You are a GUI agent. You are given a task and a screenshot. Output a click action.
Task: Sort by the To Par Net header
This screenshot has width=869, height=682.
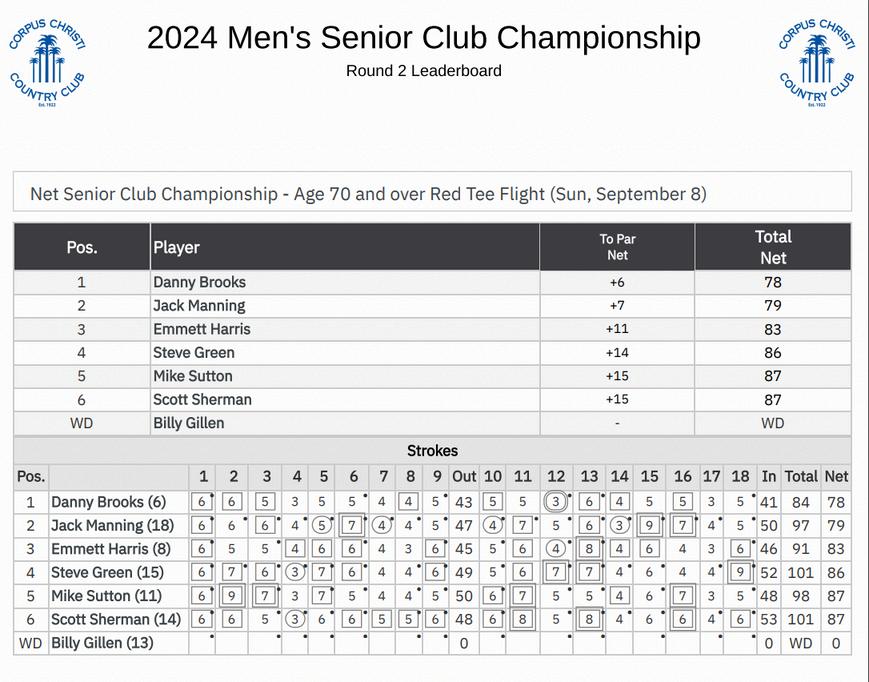point(617,247)
